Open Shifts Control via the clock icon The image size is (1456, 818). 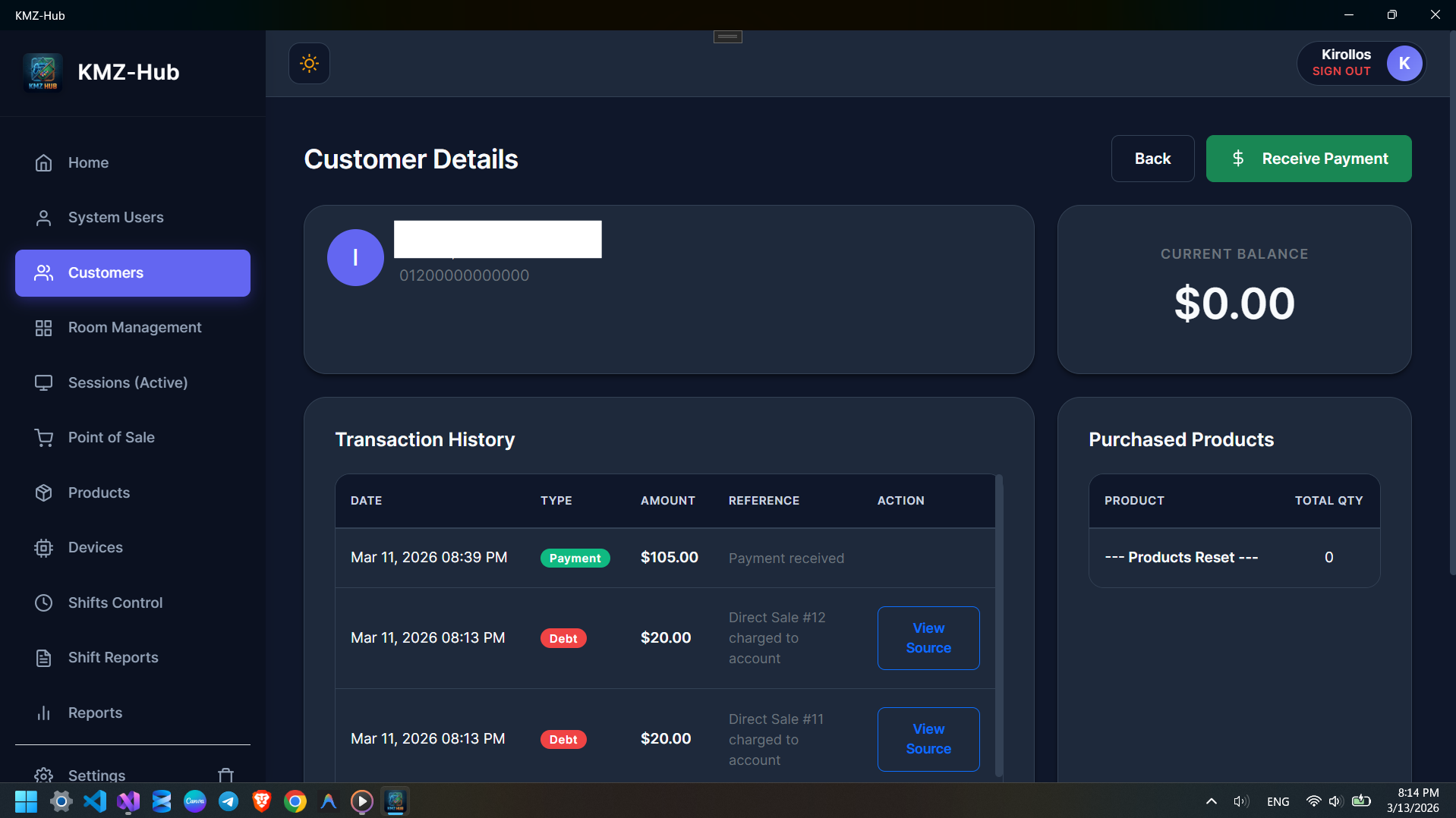43,602
